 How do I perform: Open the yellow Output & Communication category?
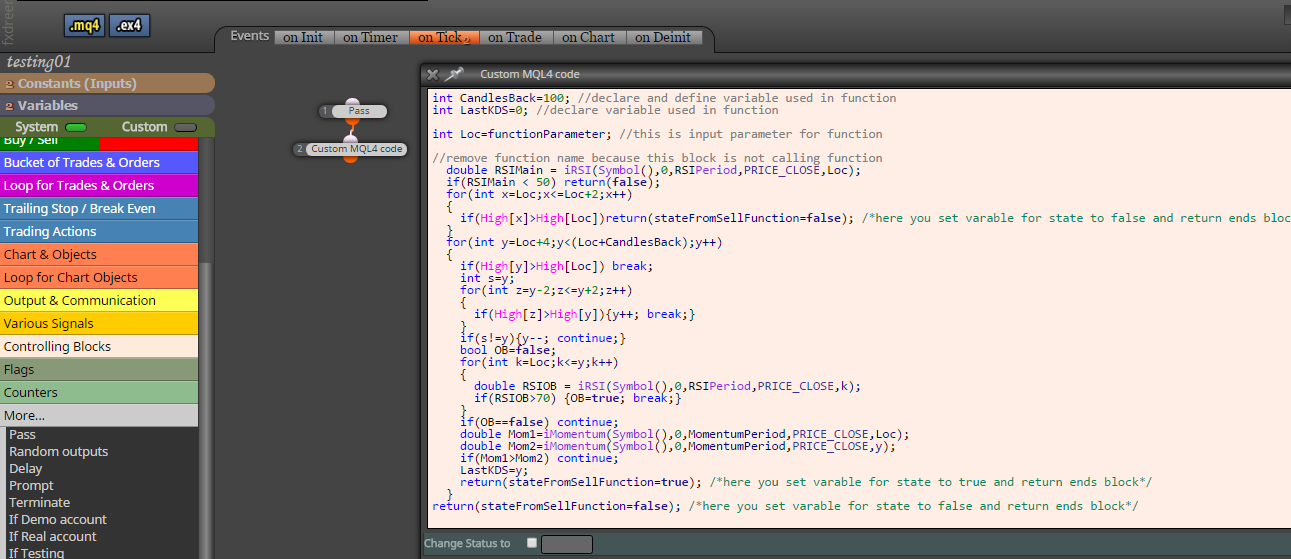99,300
